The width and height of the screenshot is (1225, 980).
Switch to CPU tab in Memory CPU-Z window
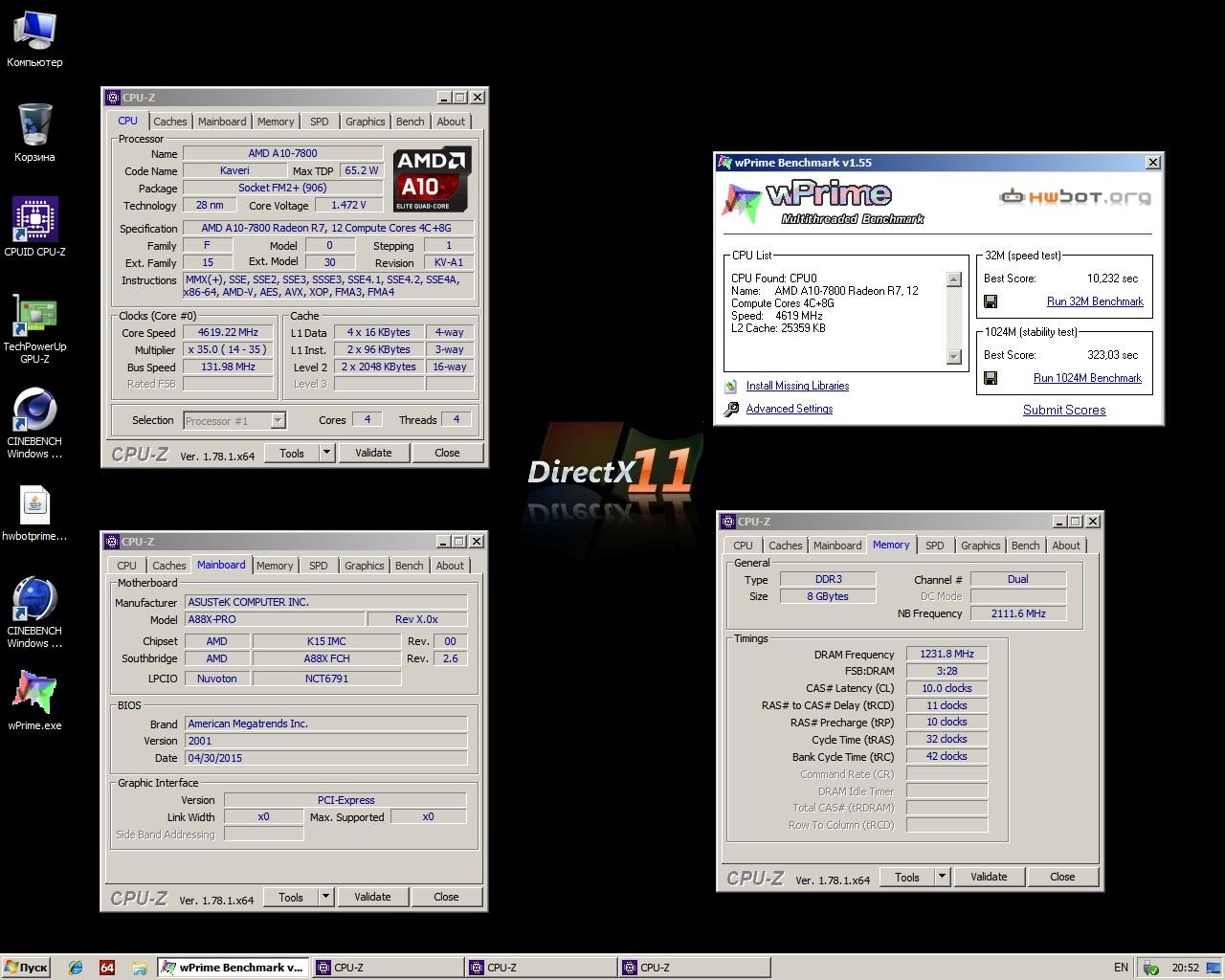(x=743, y=546)
